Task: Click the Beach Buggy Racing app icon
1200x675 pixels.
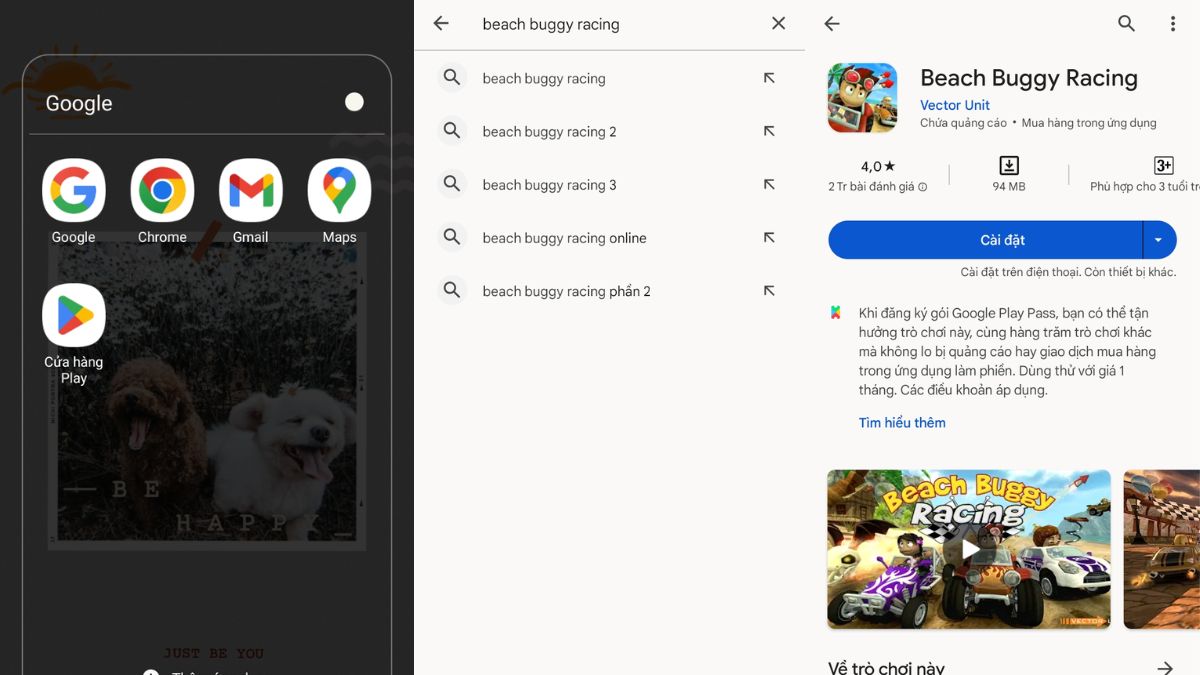Action: 862,98
